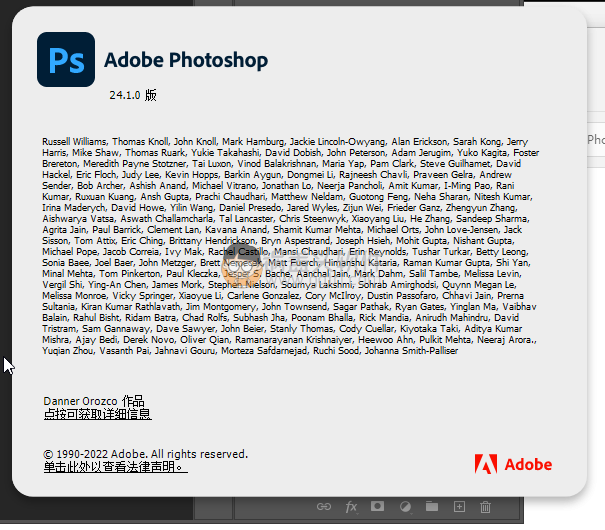The image size is (605, 530).
Task: Click the delete layer trash icon
Action: point(485,506)
